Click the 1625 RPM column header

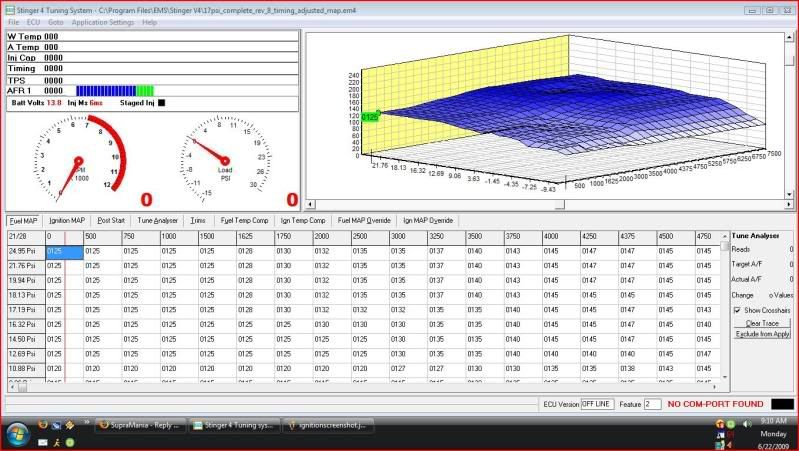[x=255, y=237]
